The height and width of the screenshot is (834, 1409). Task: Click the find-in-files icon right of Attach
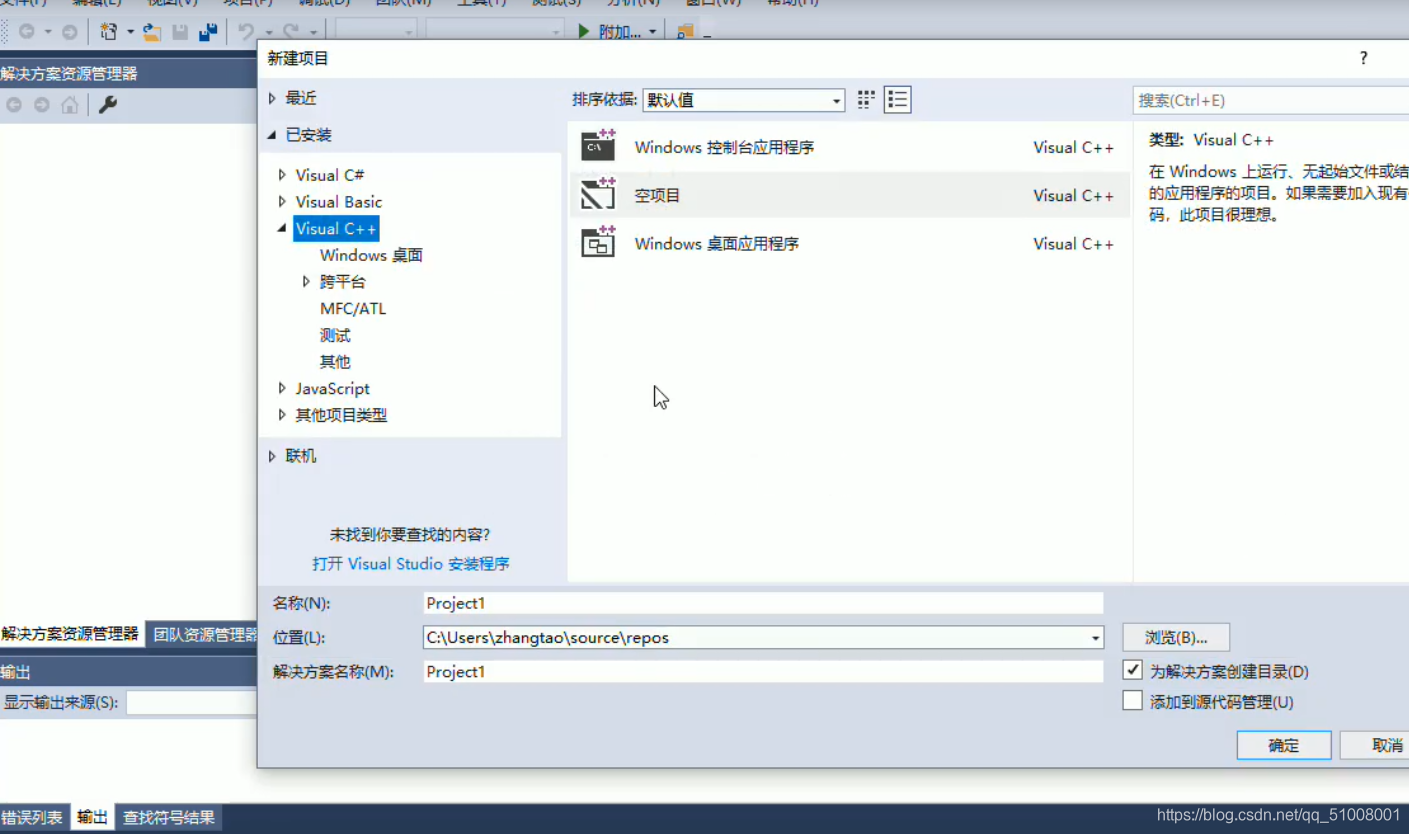click(x=685, y=32)
